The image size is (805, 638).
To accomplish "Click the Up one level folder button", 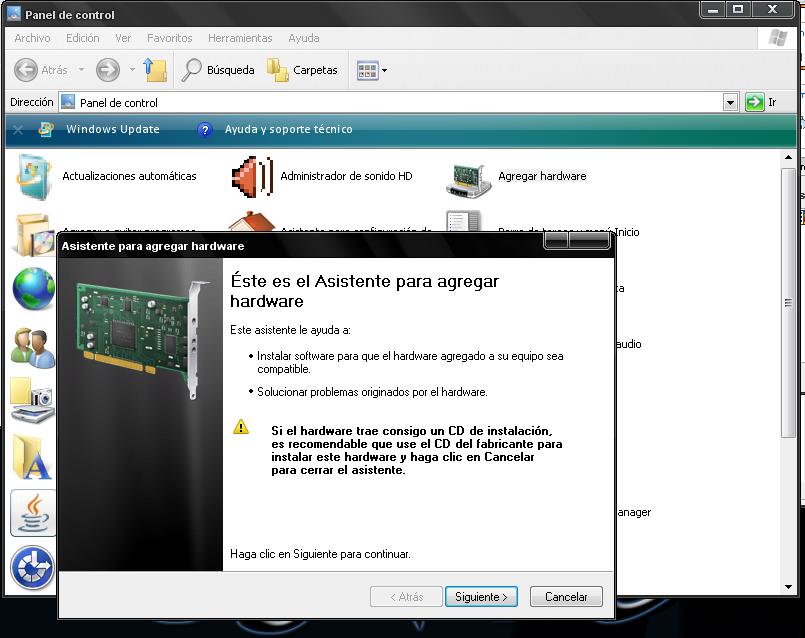I will (154, 70).
